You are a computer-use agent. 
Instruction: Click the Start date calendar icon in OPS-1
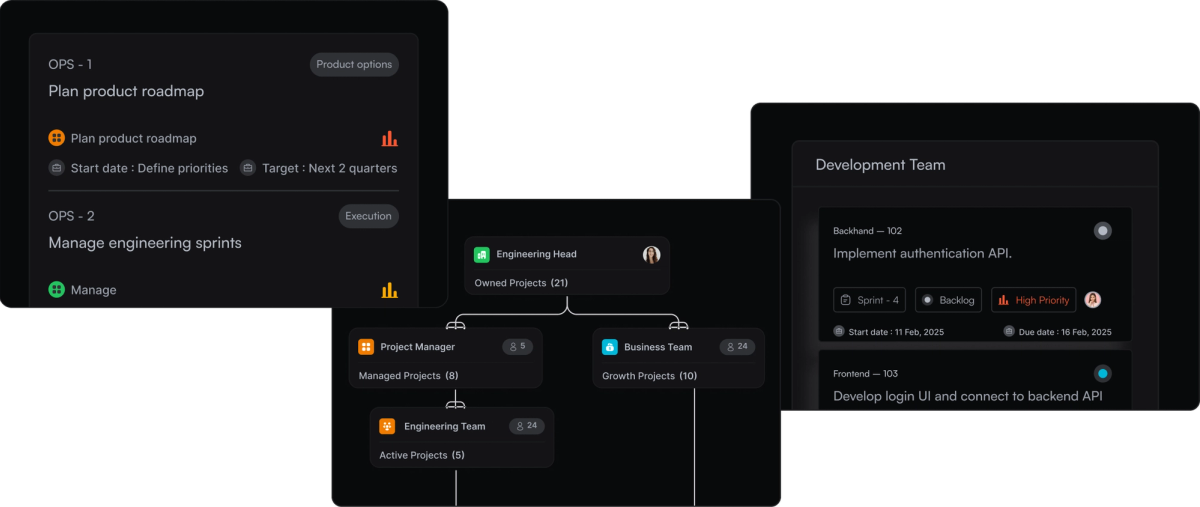click(57, 168)
